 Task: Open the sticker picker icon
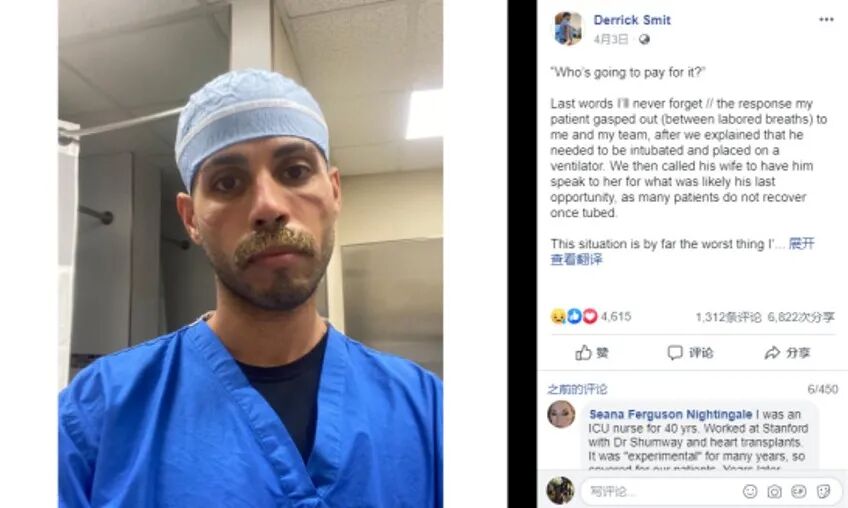click(x=823, y=491)
